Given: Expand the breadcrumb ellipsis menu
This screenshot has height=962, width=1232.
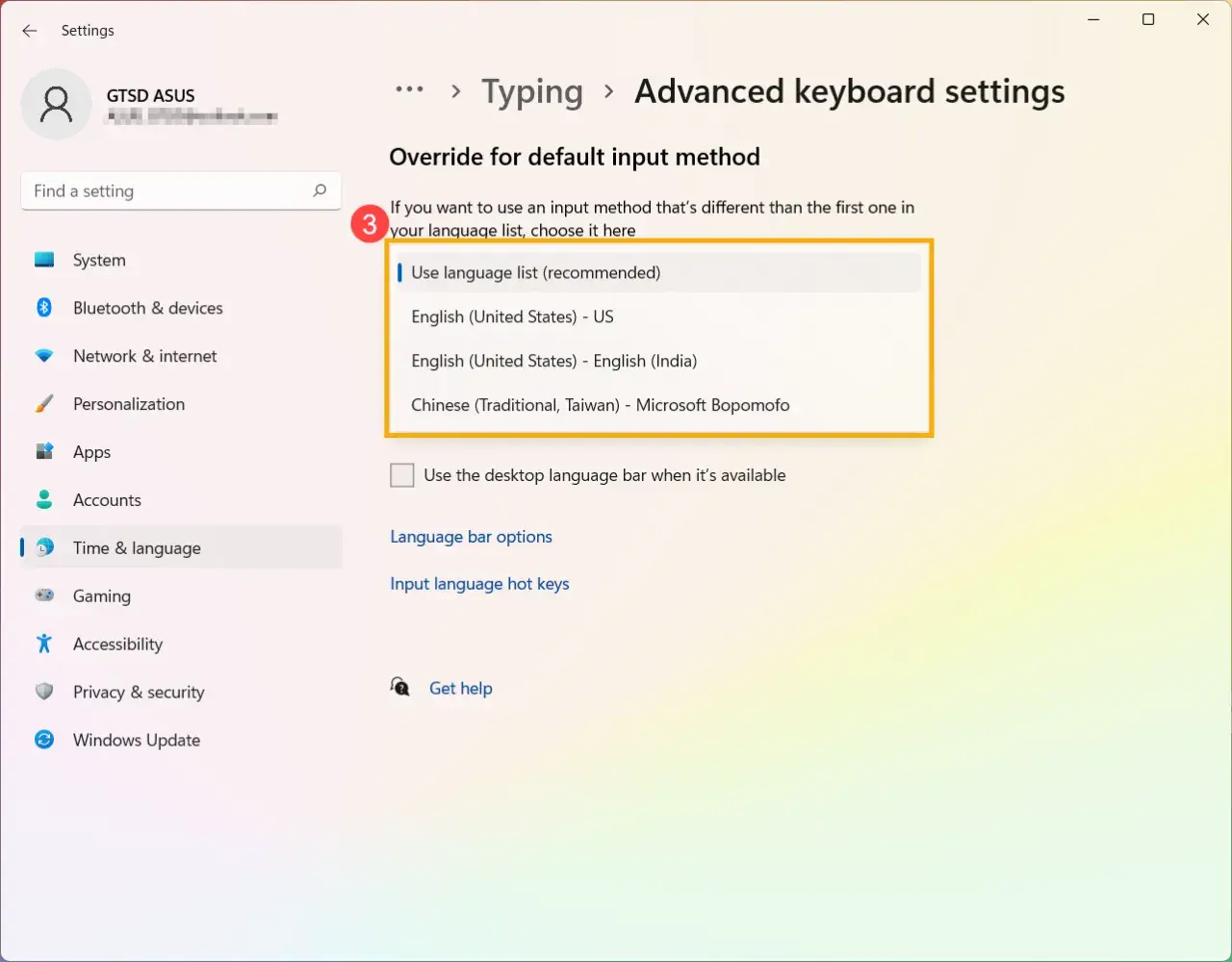Looking at the screenshot, I should pos(409,89).
